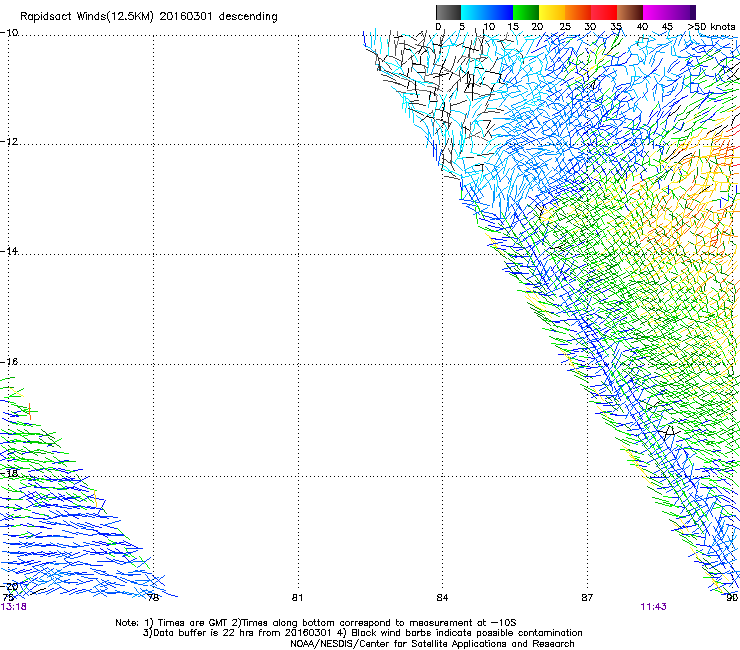Click the '>50 knots' legend label
This screenshot has height=650, width=740.
coord(711,27)
